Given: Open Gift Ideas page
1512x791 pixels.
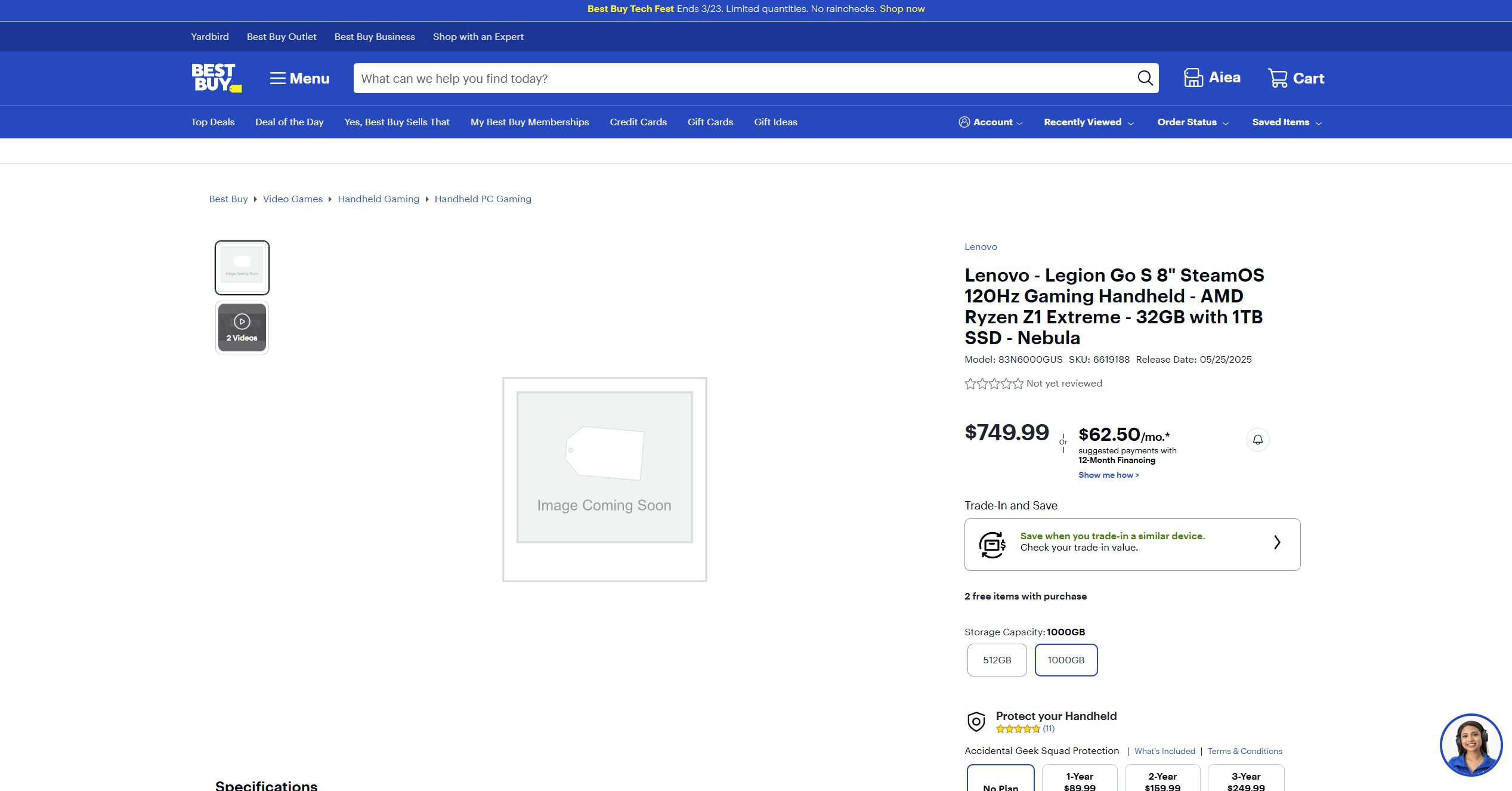Looking at the screenshot, I should pos(775,122).
